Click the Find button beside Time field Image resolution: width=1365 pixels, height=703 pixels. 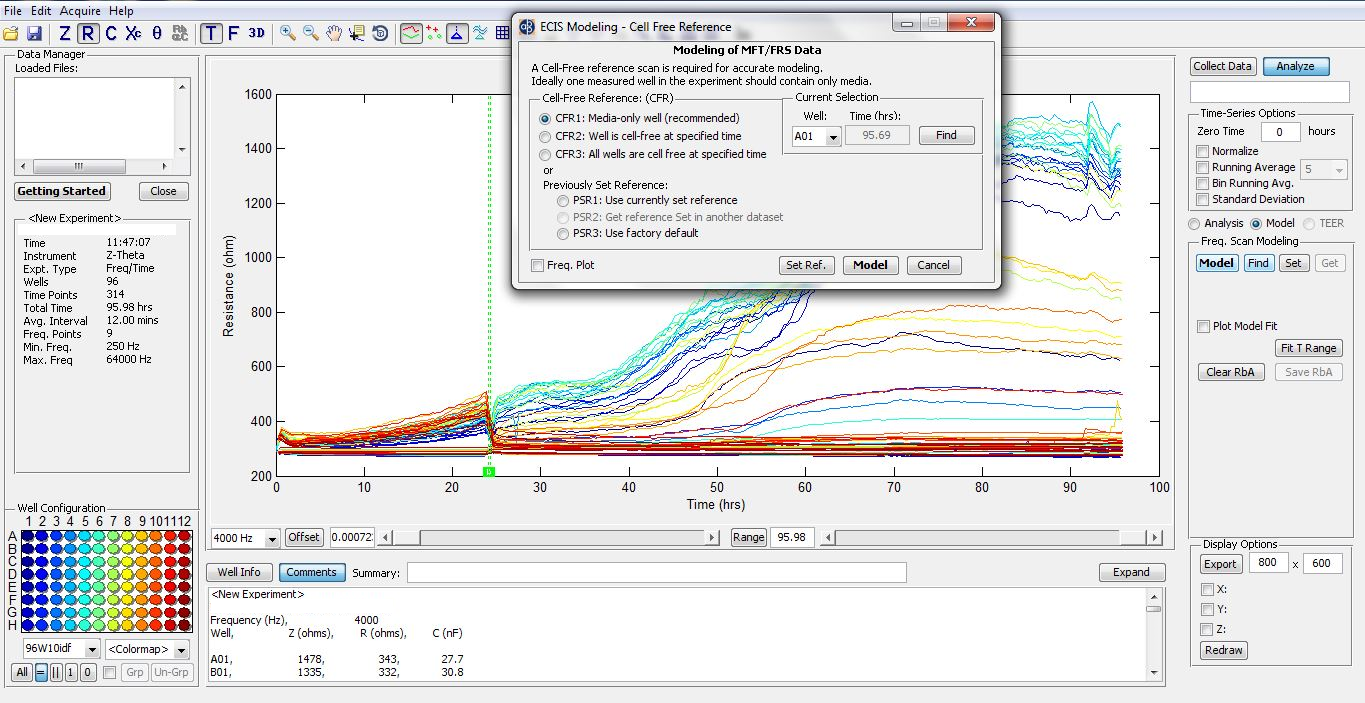[946, 135]
